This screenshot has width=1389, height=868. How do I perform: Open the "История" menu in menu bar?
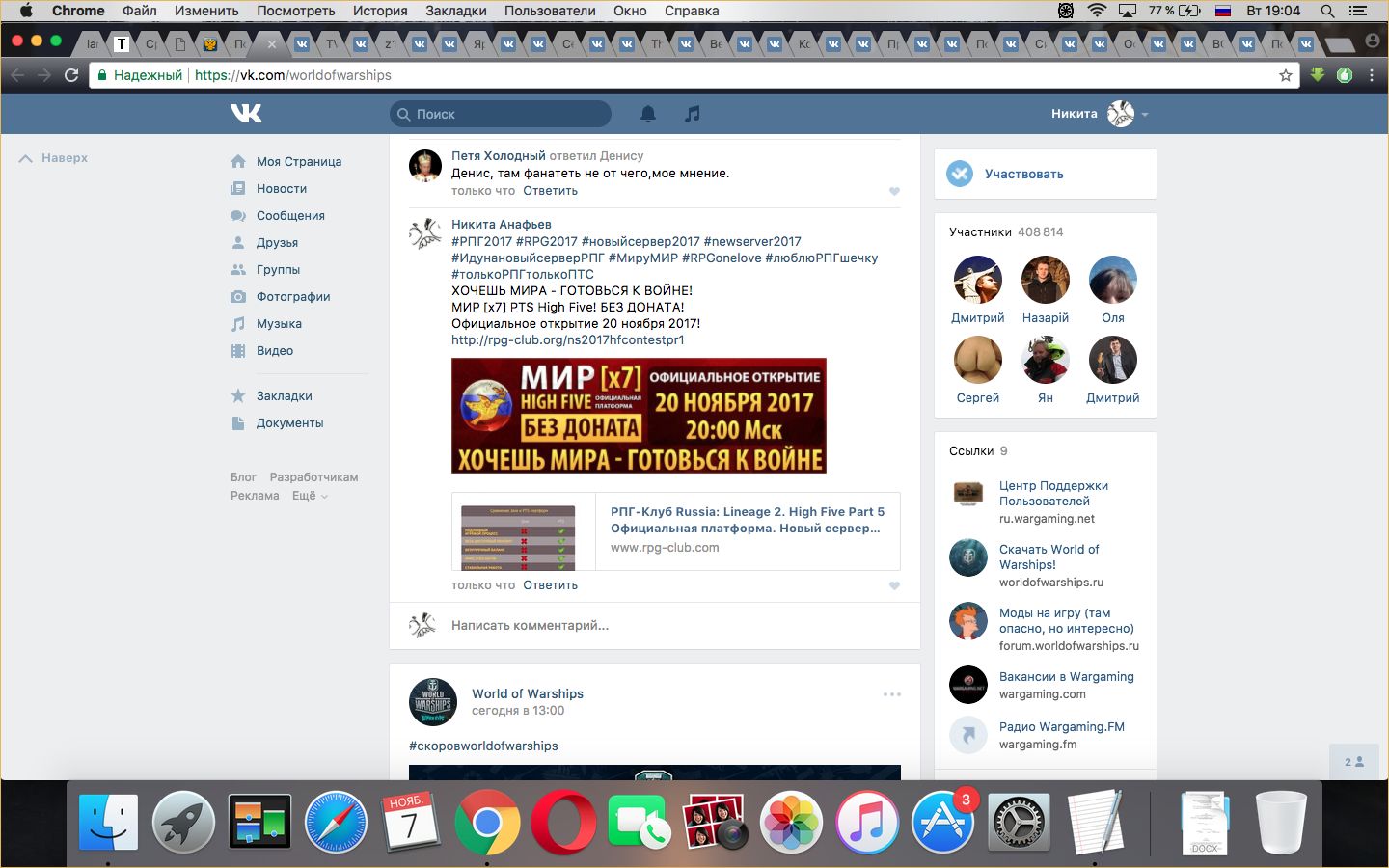[x=380, y=11]
